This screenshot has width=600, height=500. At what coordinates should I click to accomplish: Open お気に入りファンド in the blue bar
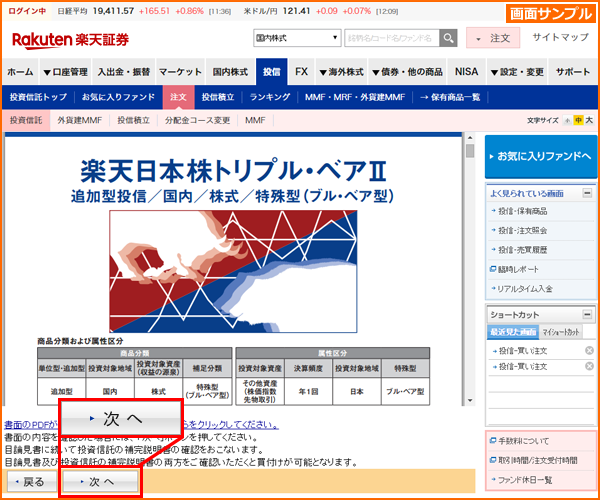(x=118, y=97)
